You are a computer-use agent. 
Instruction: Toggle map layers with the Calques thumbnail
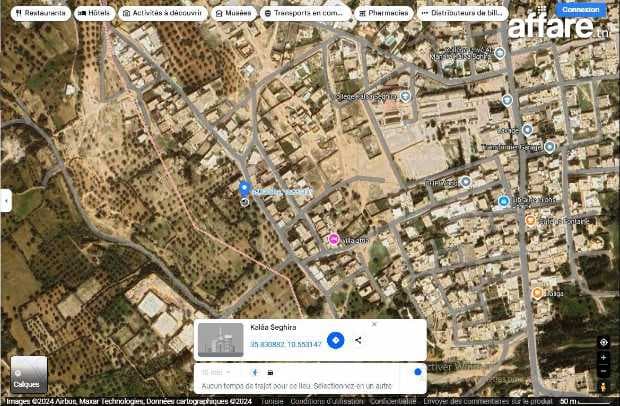pyautogui.click(x=27, y=374)
